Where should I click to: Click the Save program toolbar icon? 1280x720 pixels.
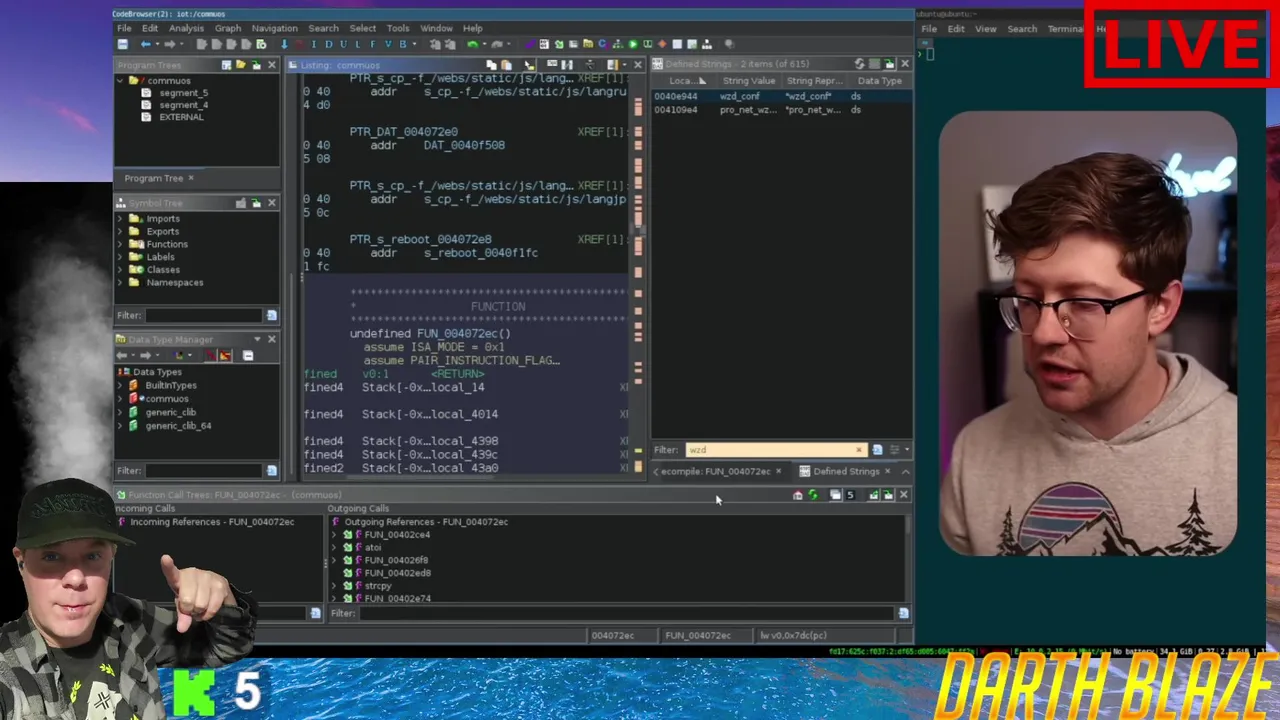[122, 44]
